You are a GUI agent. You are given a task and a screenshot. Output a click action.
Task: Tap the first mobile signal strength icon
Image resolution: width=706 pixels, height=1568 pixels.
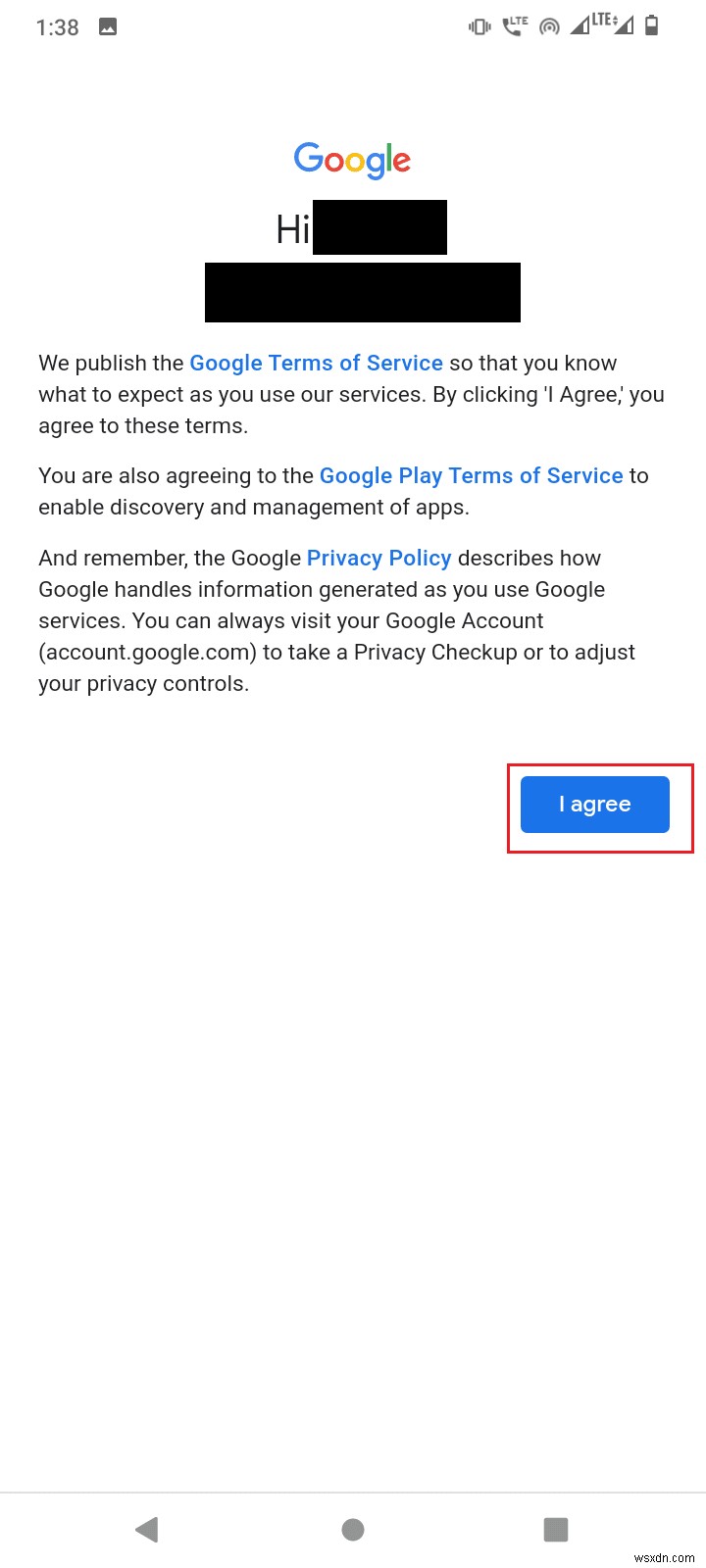(x=580, y=25)
